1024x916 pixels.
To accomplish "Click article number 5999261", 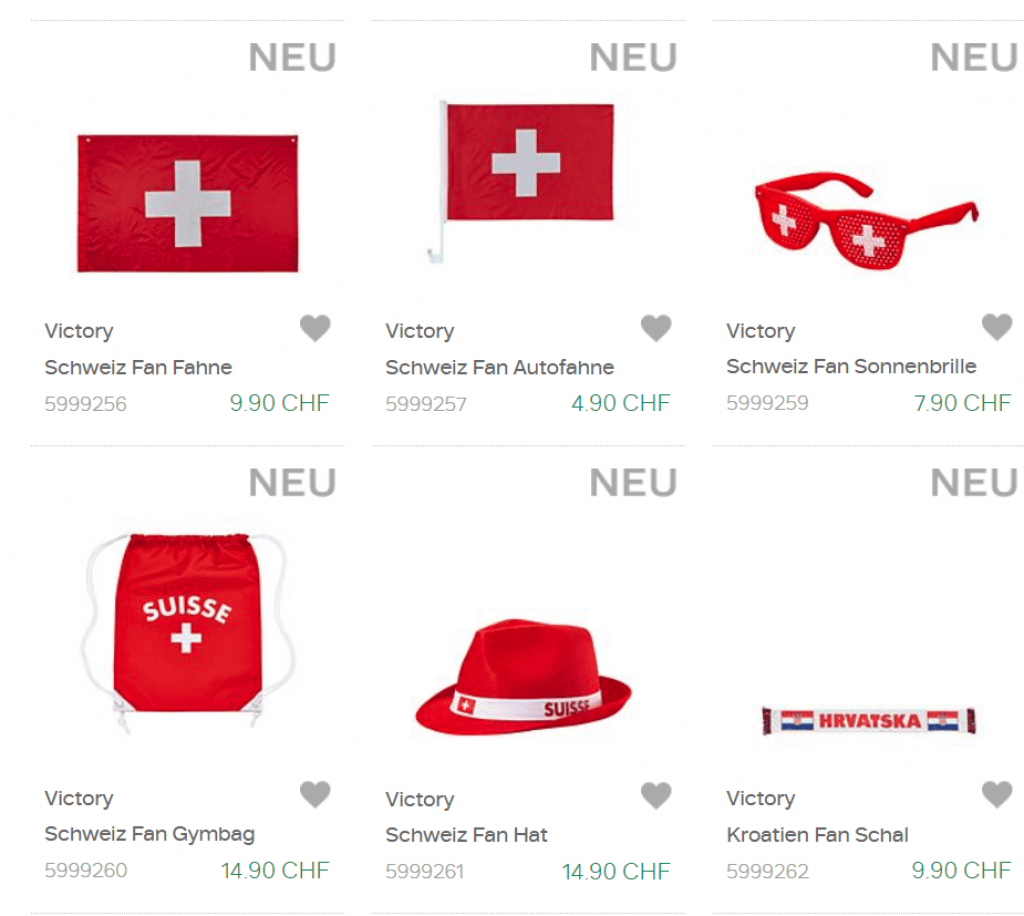I will coord(425,872).
